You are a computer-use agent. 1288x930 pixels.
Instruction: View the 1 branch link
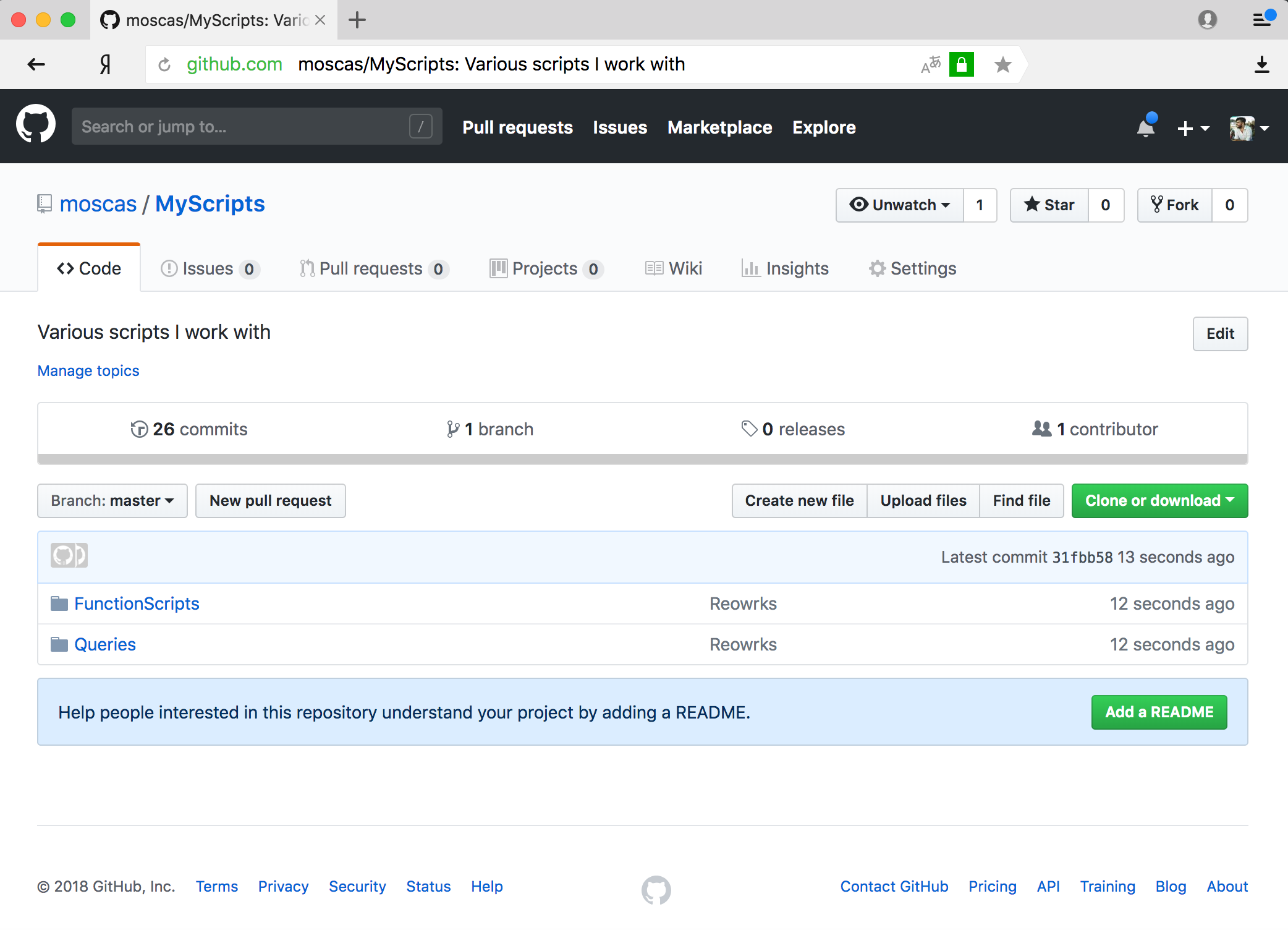(490, 429)
